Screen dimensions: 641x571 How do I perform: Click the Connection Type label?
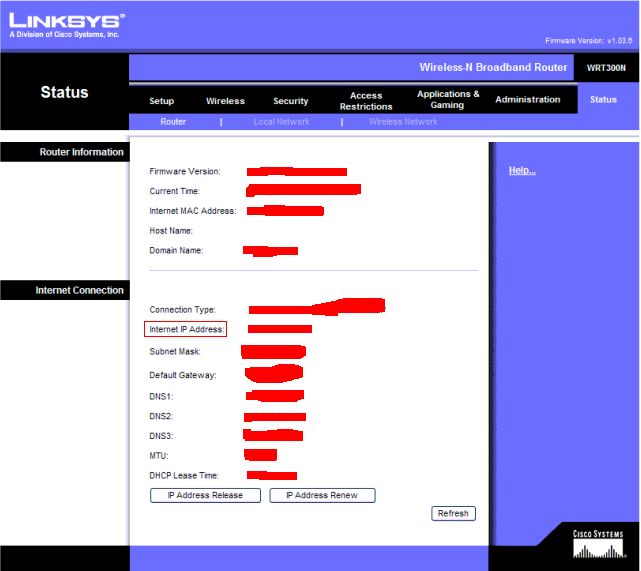(183, 310)
